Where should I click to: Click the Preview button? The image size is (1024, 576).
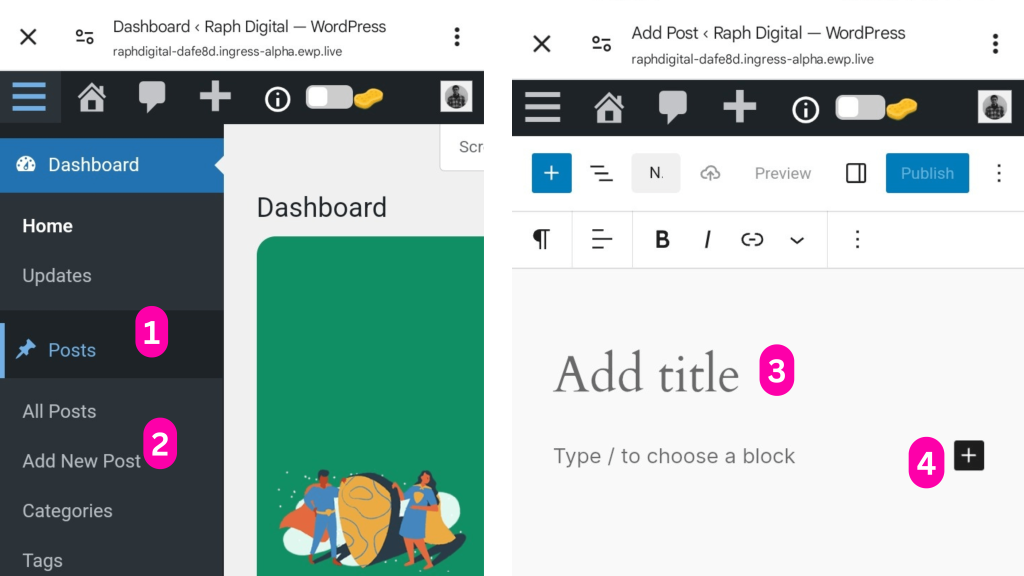tap(782, 173)
